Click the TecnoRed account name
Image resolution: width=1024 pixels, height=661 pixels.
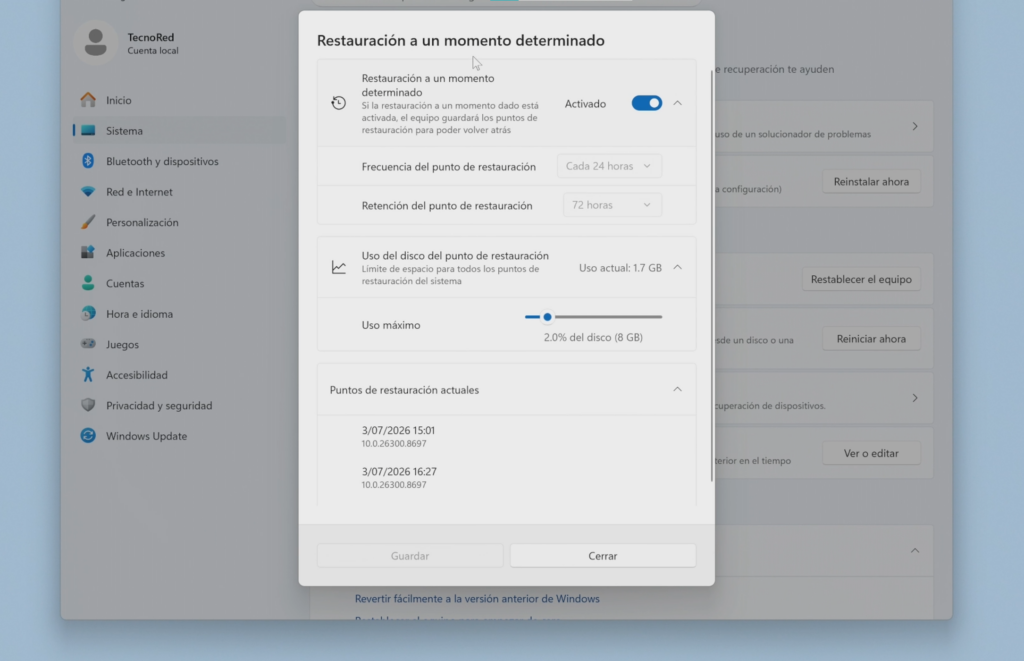click(151, 37)
